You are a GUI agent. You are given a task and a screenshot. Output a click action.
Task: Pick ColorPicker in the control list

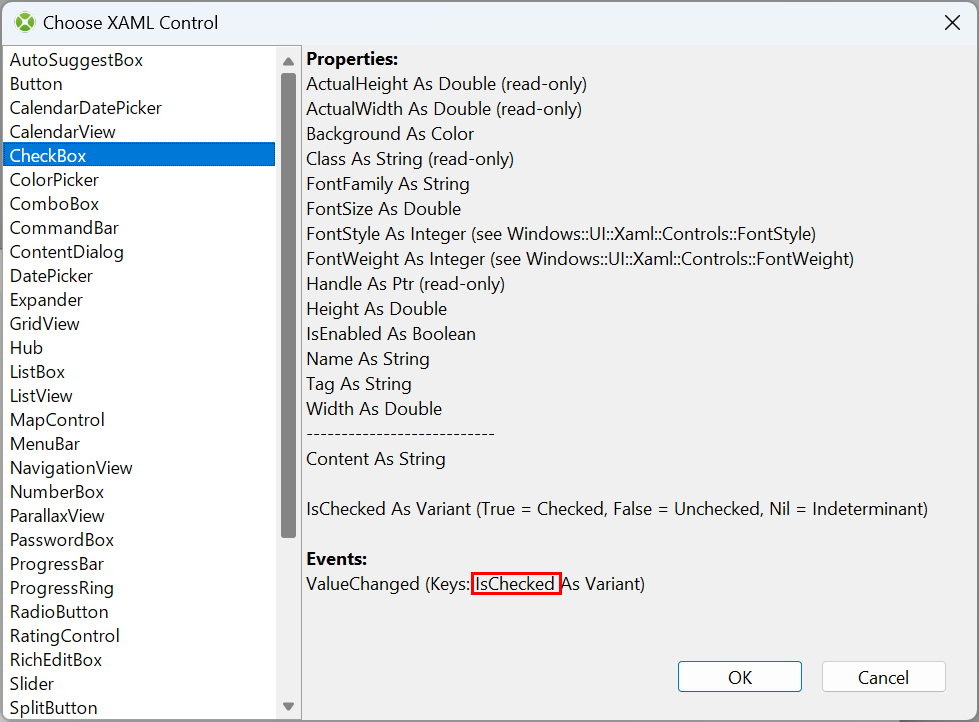139,180
